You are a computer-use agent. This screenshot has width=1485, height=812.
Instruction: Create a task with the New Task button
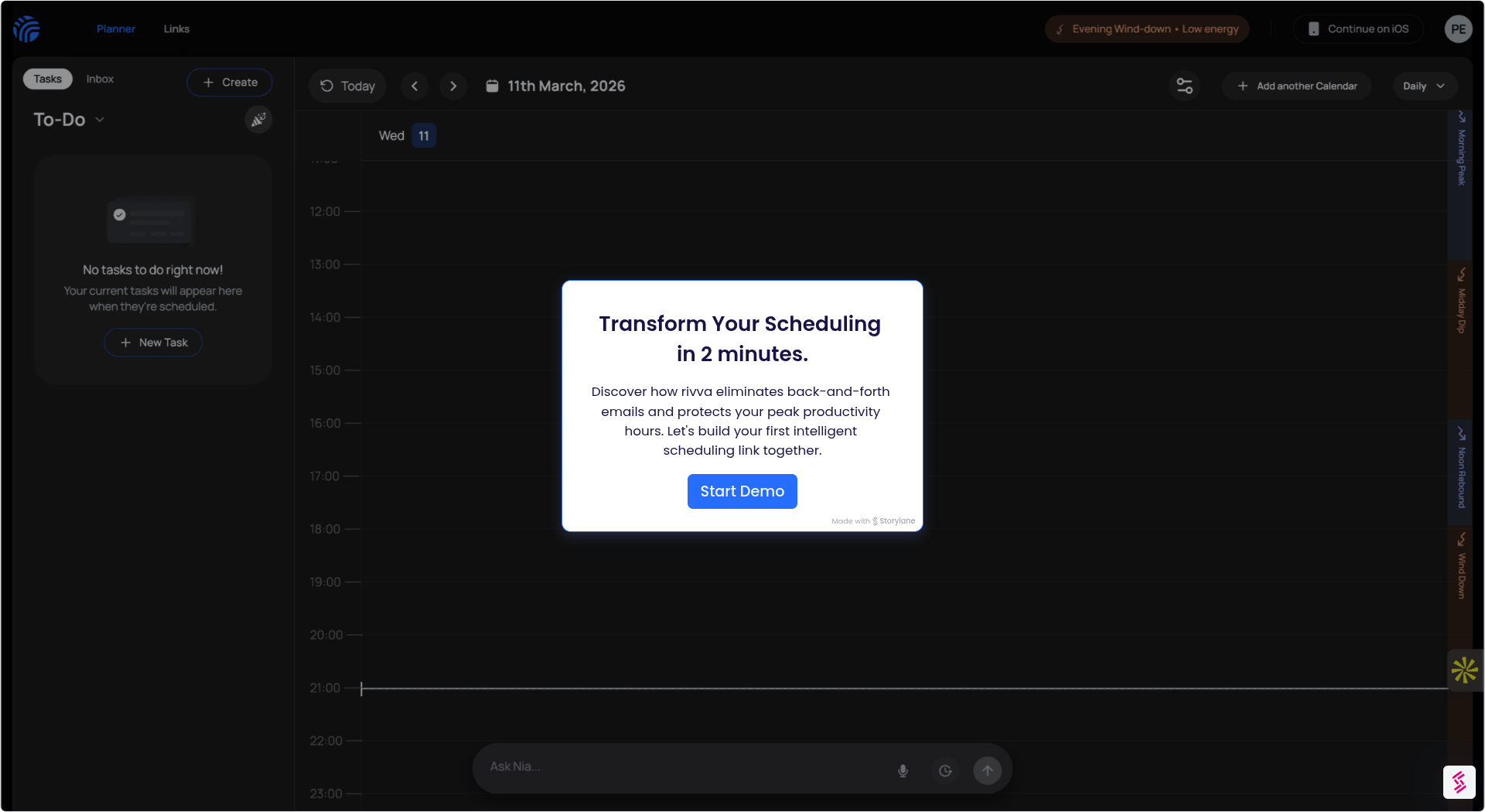[152, 342]
